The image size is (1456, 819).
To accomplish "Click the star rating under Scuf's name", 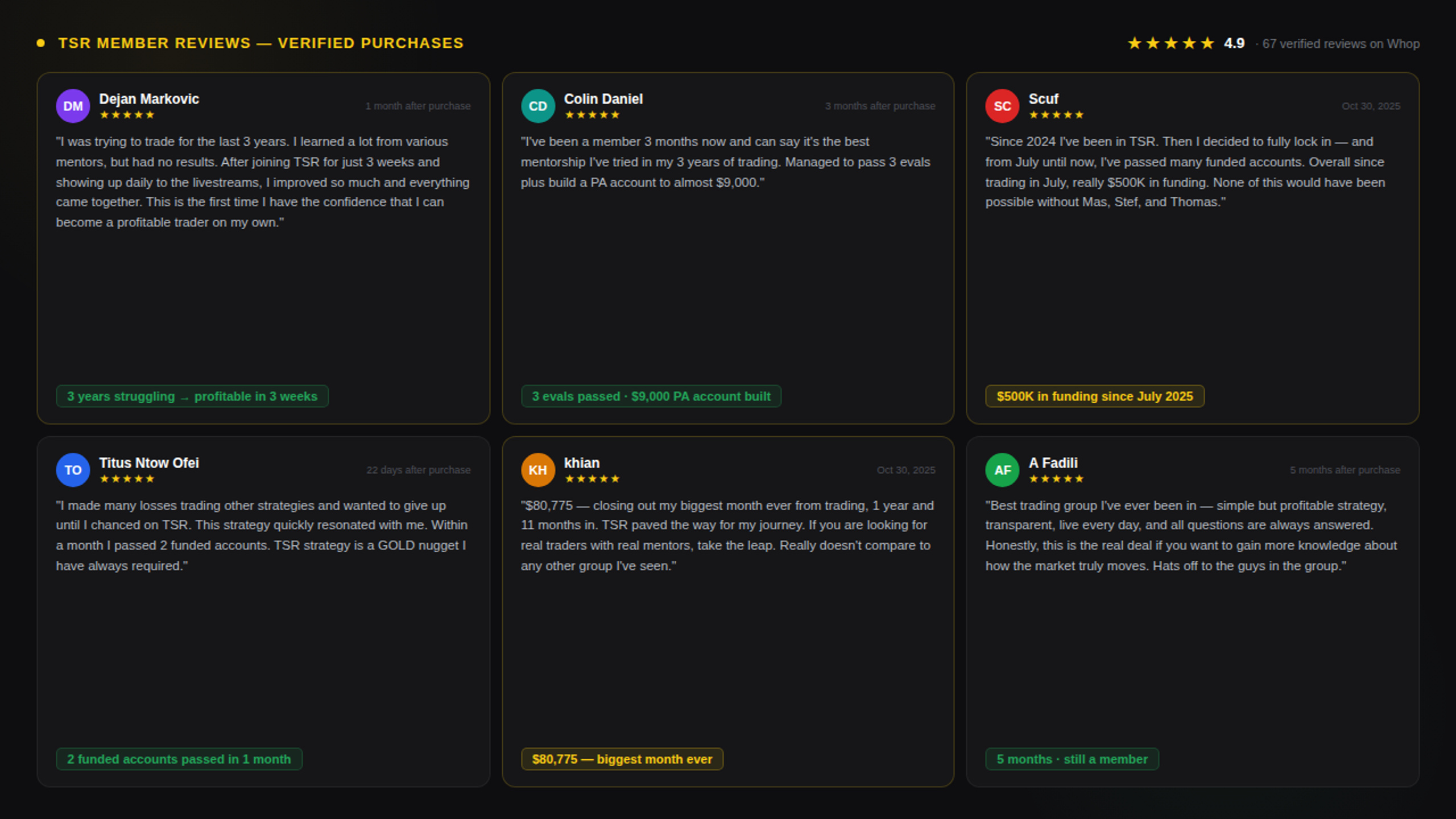I will [x=1056, y=115].
